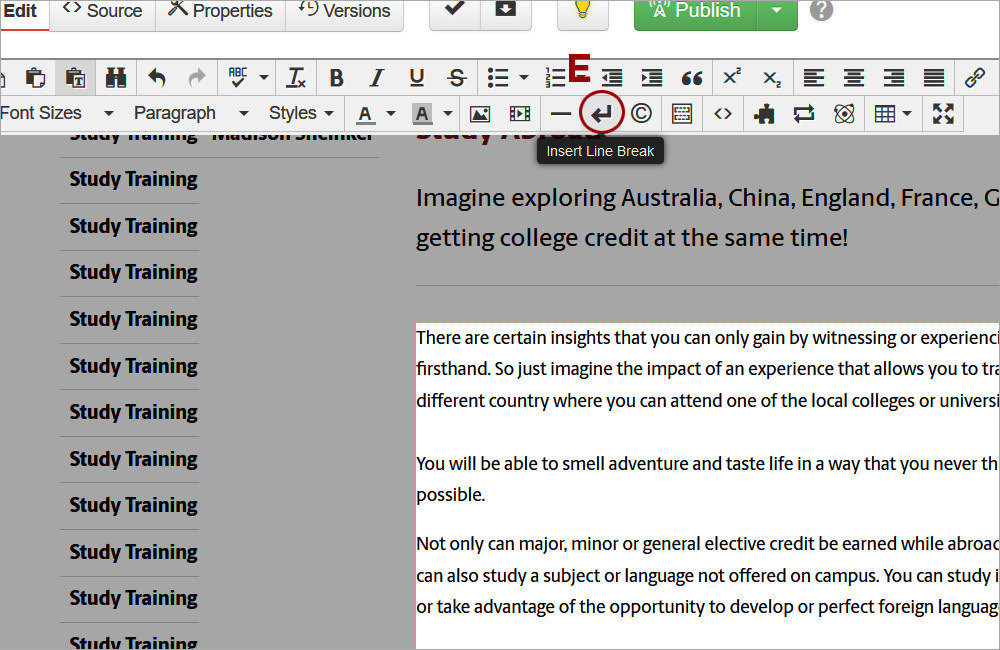Viewport: 1000px width, 650px height.
Task: Insert a horizontal line
Action: pos(561,113)
